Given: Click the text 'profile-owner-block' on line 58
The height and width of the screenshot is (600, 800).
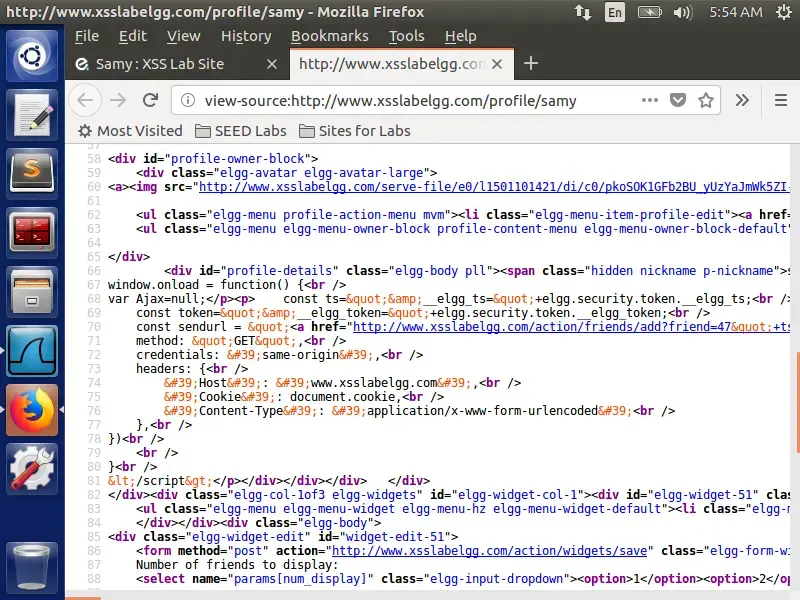Looking at the screenshot, I should [238, 159].
